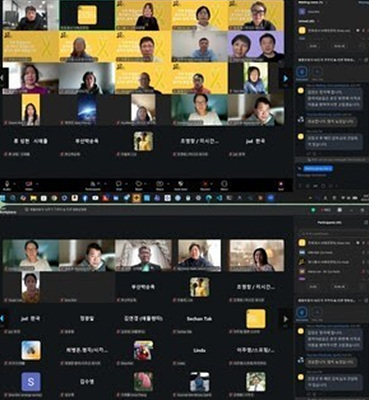Click Invite button in lower participants panel
369x400 pixels.
(313, 287)
